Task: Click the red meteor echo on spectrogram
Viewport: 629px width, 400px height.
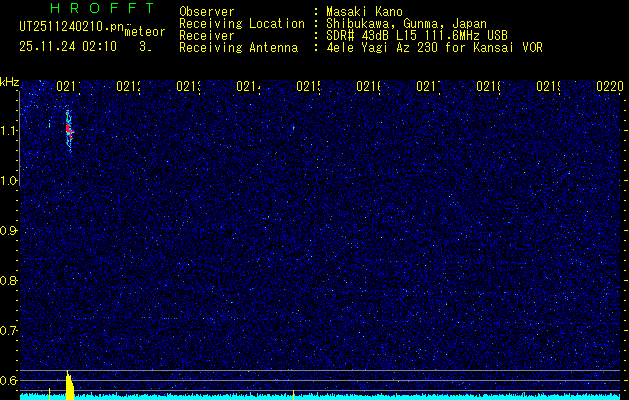Action: pos(68,129)
